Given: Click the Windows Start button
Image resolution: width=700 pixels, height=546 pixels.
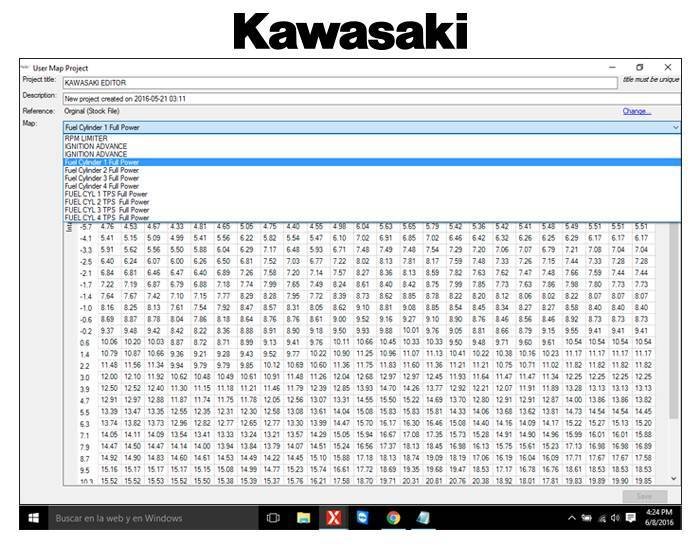Looking at the screenshot, I should [33, 518].
